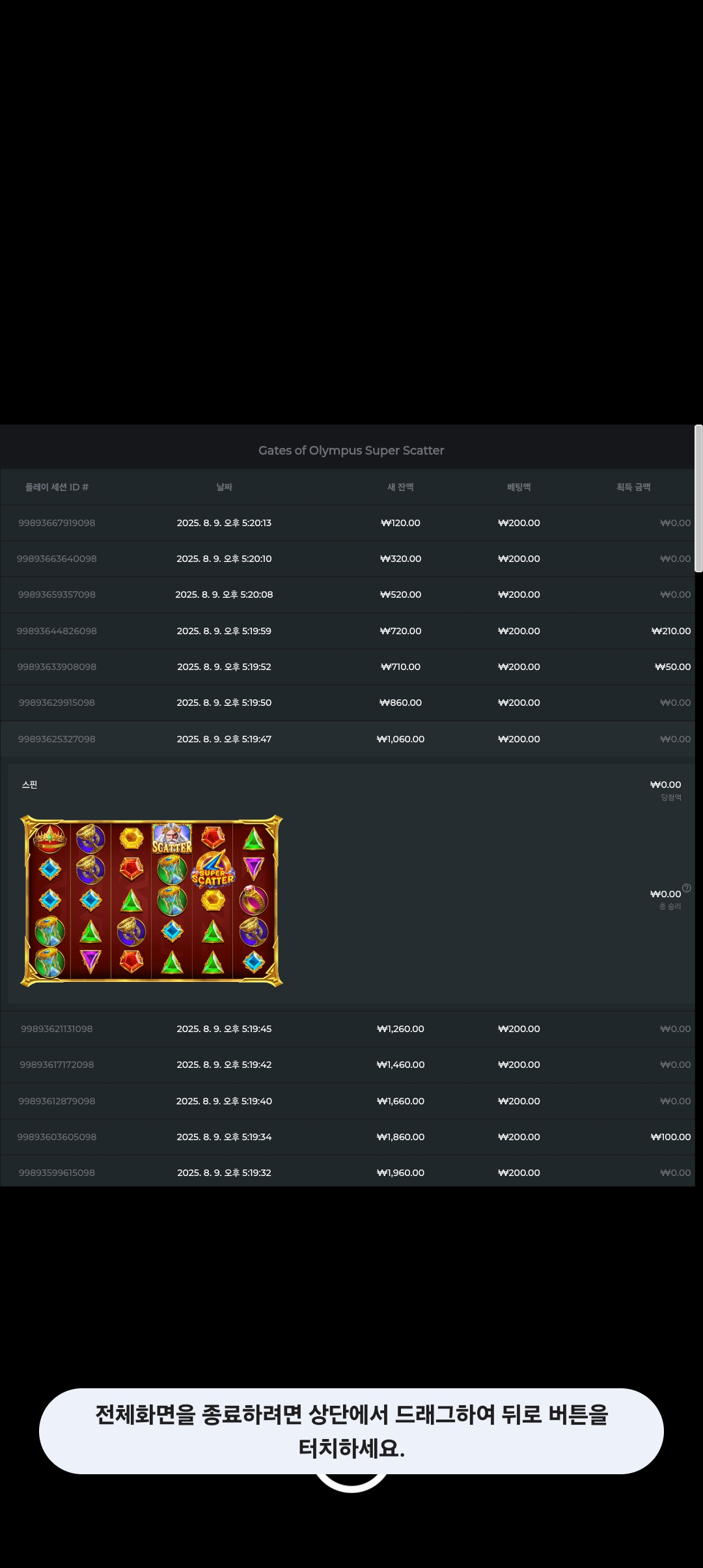Click the balance ₩1,260.00
Screen dimensions: 703x1568
click(x=400, y=1029)
